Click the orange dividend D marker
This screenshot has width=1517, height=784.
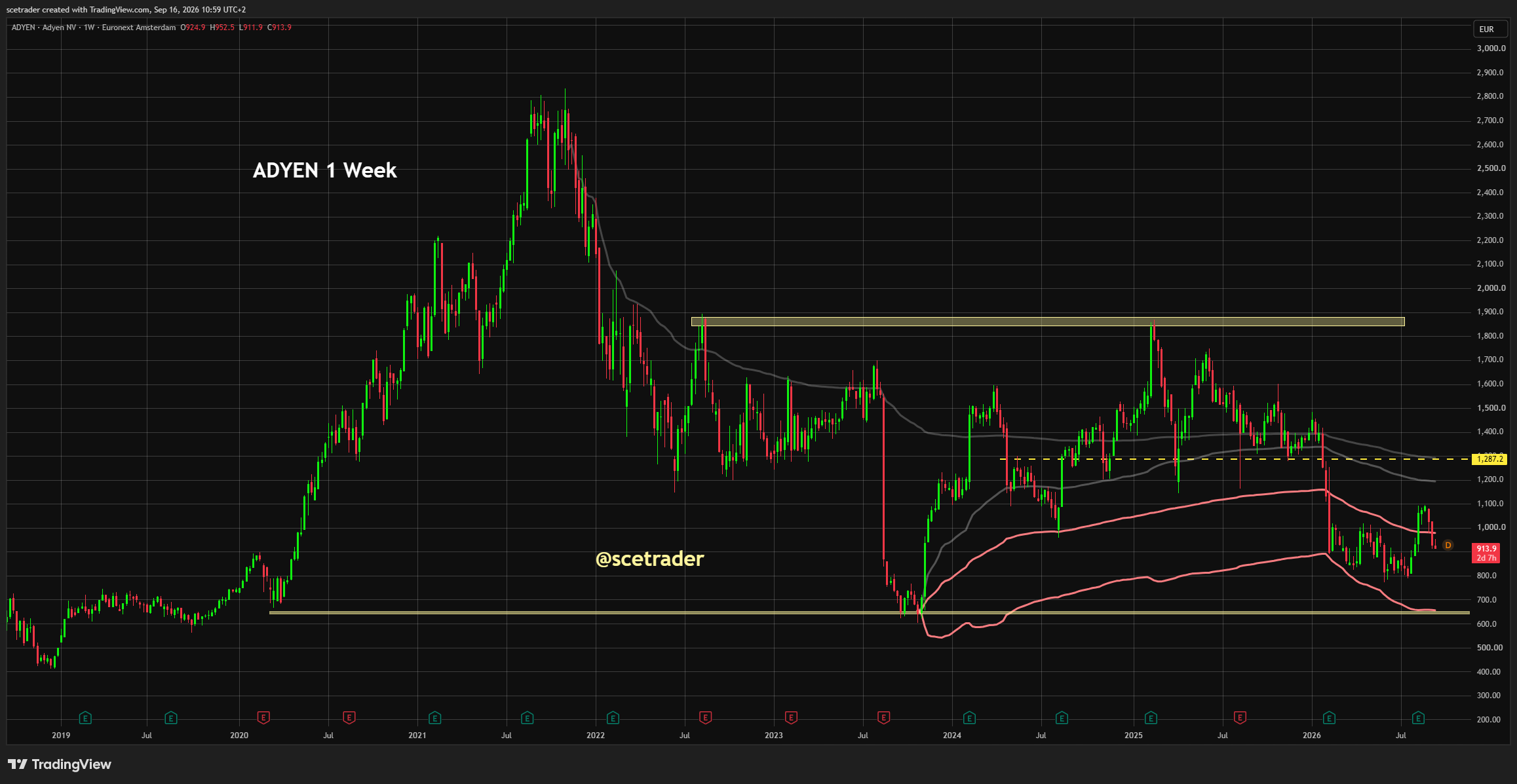1448,545
